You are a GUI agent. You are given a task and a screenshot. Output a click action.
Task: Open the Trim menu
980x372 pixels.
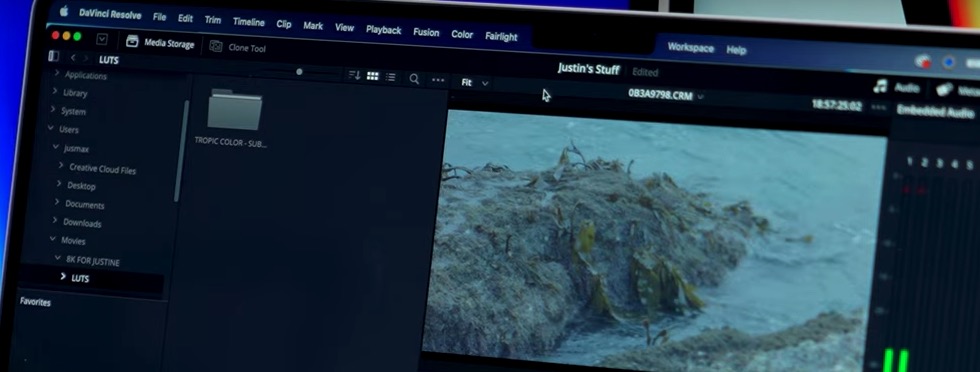(x=212, y=20)
